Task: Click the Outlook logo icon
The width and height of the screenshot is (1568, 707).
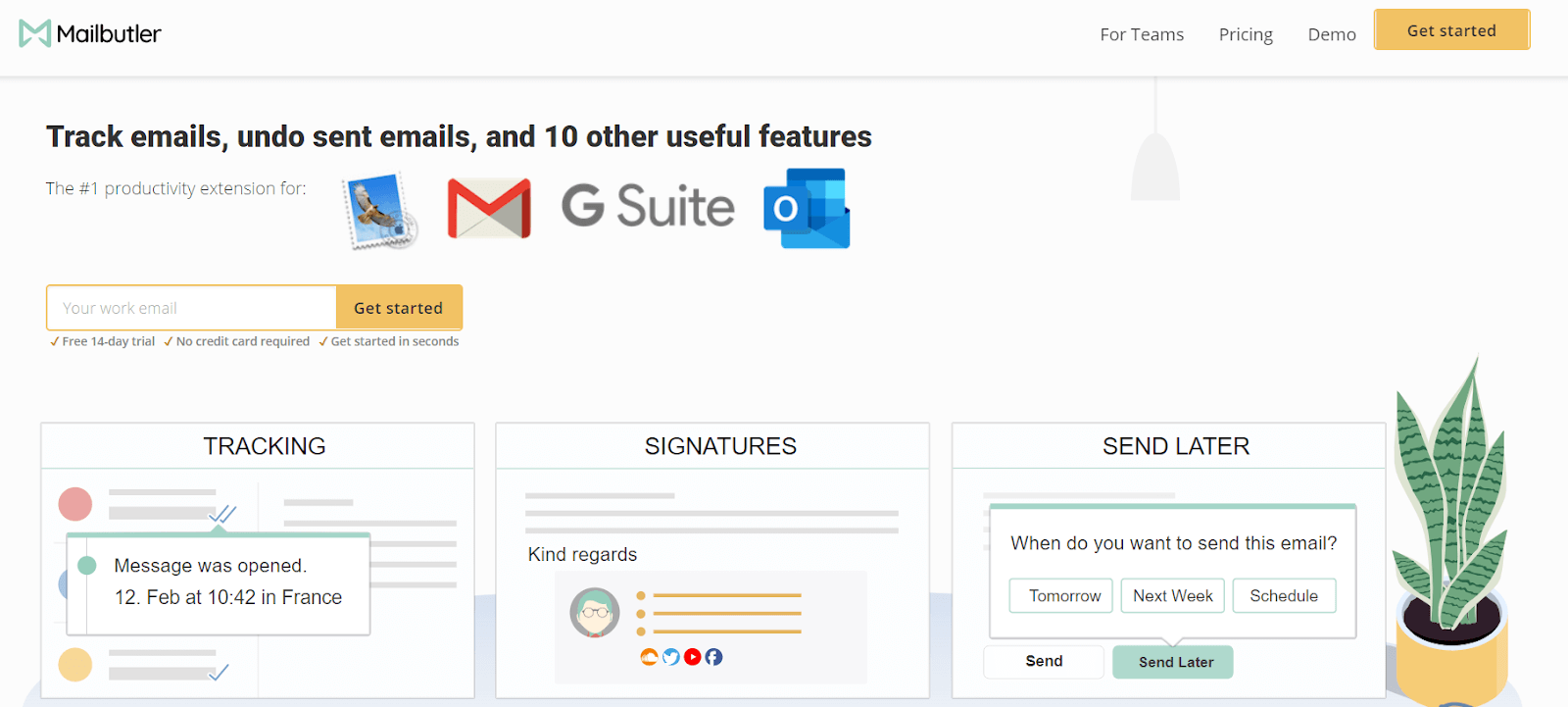Action: point(807,208)
